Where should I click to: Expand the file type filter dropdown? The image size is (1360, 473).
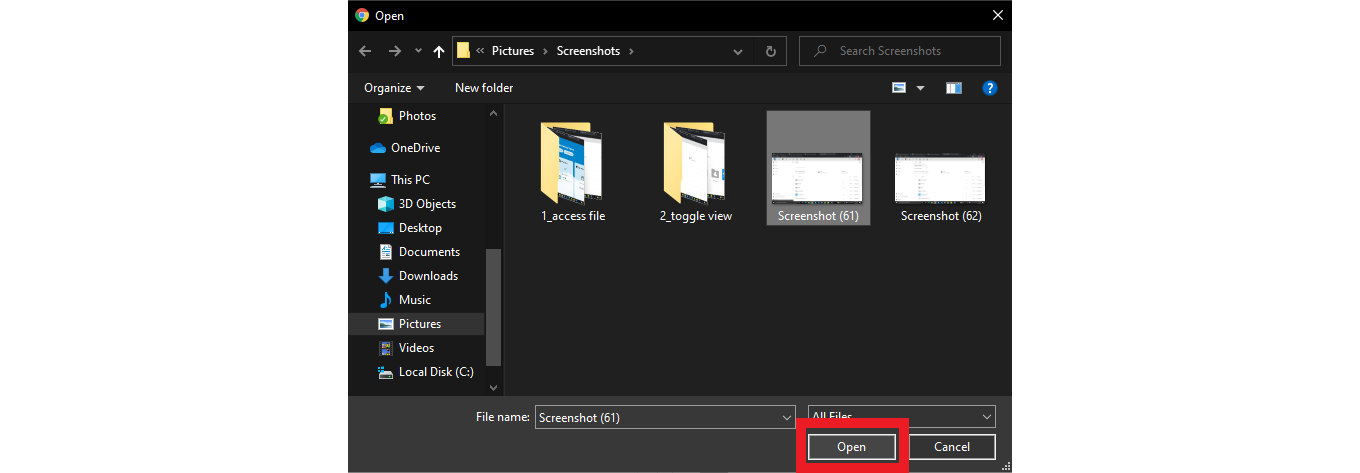tap(986, 417)
